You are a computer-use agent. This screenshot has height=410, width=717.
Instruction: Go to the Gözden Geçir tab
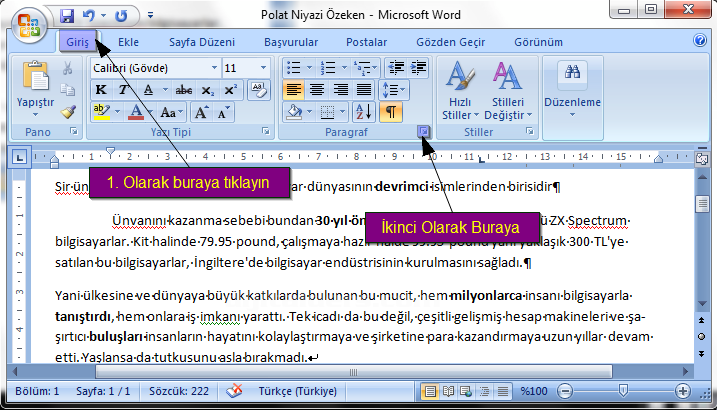click(450, 42)
